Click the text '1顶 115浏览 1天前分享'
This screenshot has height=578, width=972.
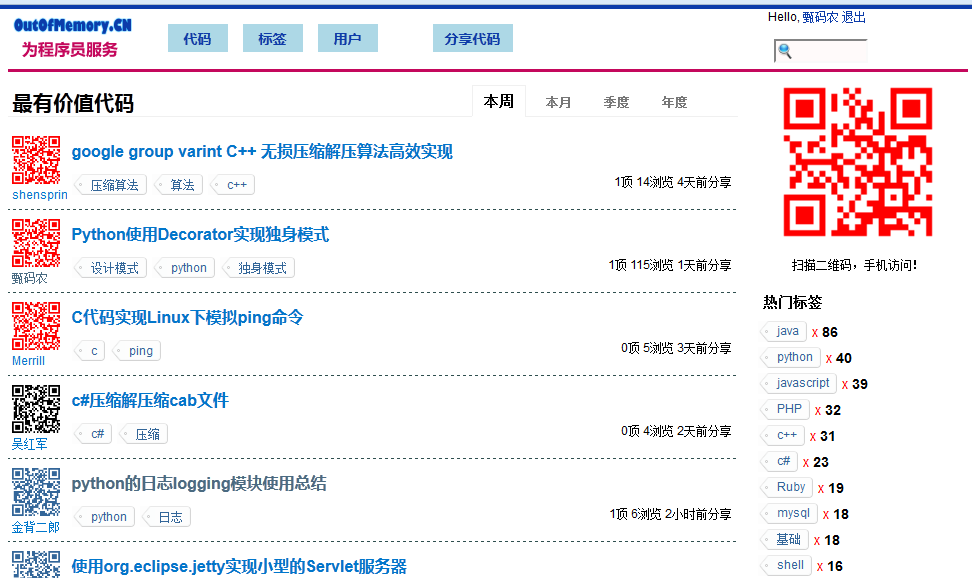pos(669,265)
